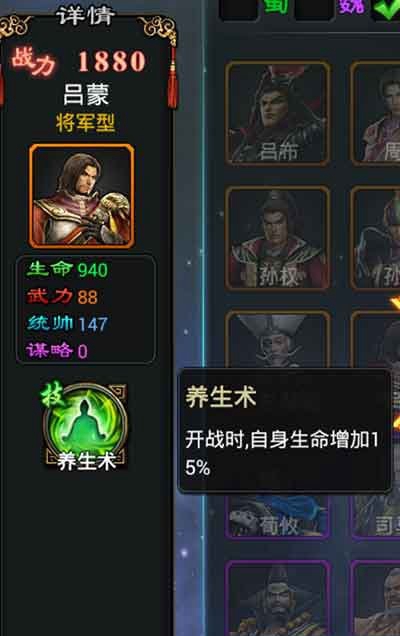400x636 pixels.
Task: Tap the 生命 940 stat line
Action: [x=67, y=270]
